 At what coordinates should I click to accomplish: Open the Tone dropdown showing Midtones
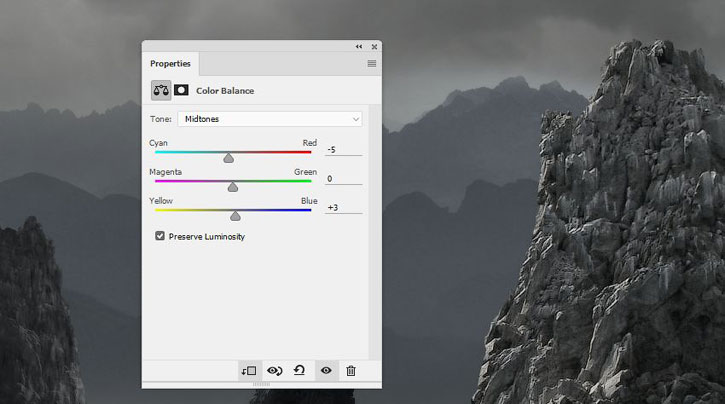[270, 119]
